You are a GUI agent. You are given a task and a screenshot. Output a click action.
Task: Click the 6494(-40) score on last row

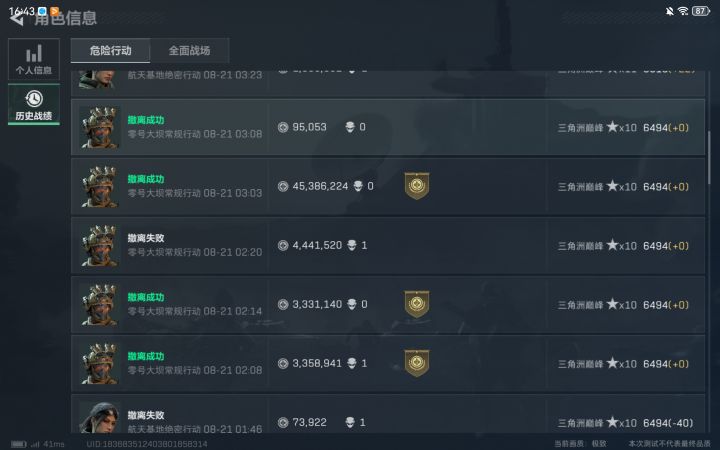(668, 422)
